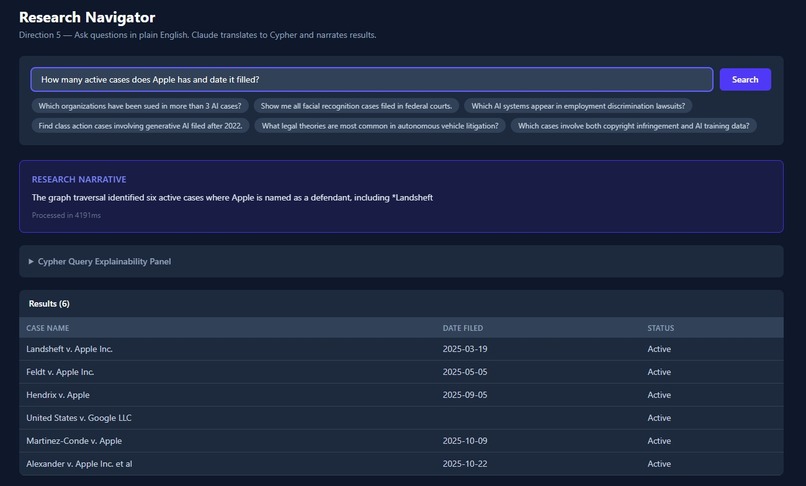Pick the generative AI class action suggestion

(x=140, y=125)
